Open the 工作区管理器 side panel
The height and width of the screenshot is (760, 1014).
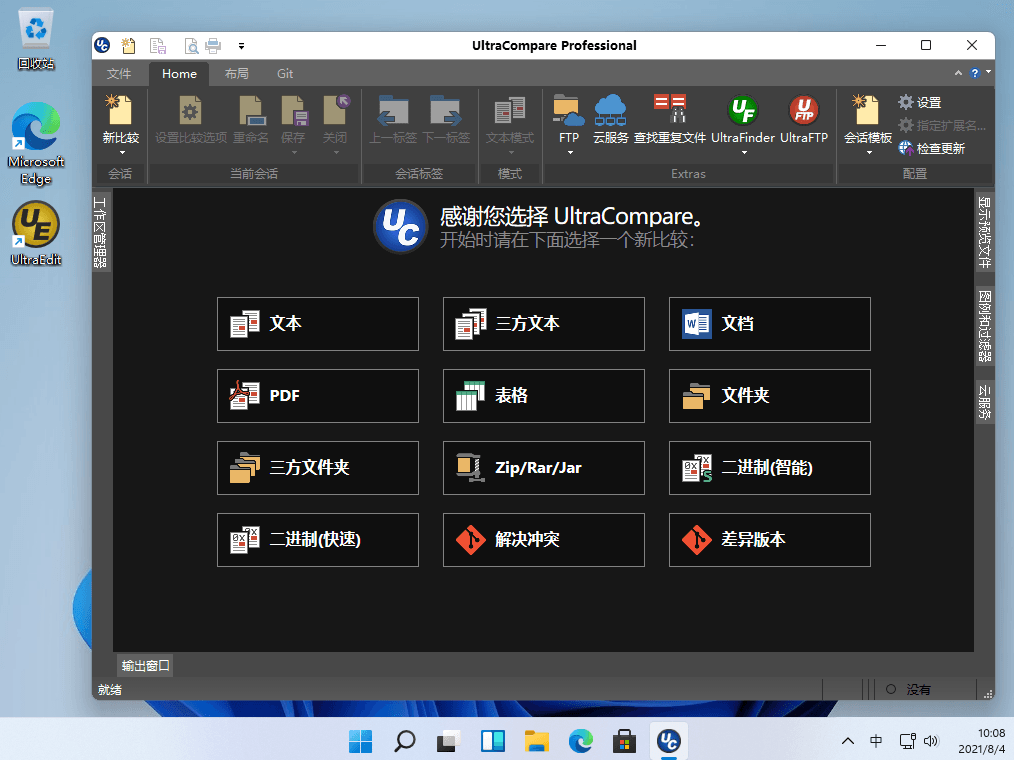(100, 232)
